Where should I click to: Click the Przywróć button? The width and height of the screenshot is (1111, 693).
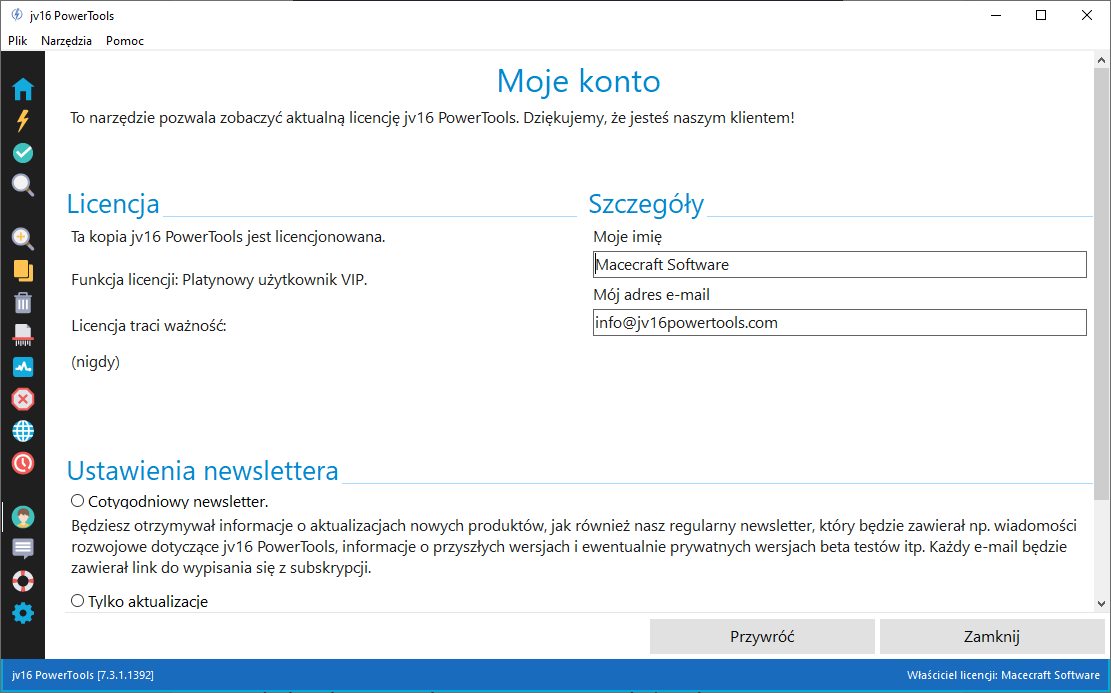click(762, 636)
